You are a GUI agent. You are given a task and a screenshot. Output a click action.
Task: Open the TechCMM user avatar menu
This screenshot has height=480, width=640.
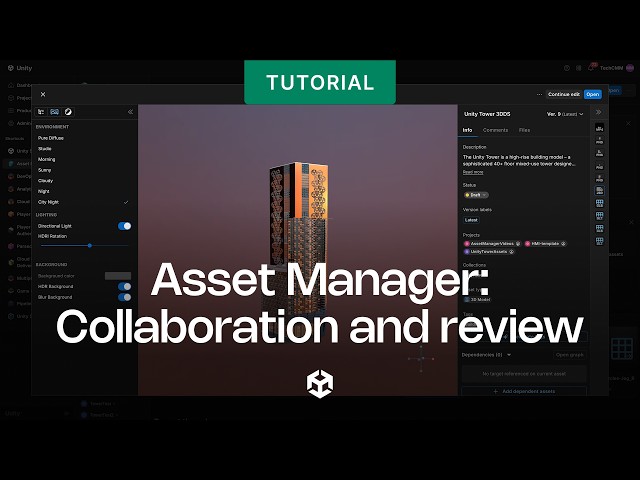coord(630,68)
